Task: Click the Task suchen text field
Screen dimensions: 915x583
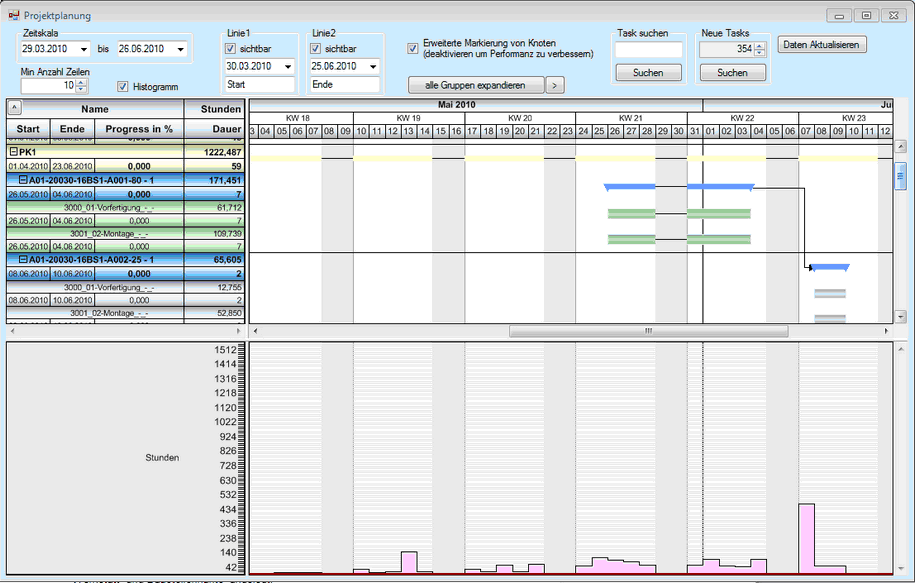Action: pos(648,49)
